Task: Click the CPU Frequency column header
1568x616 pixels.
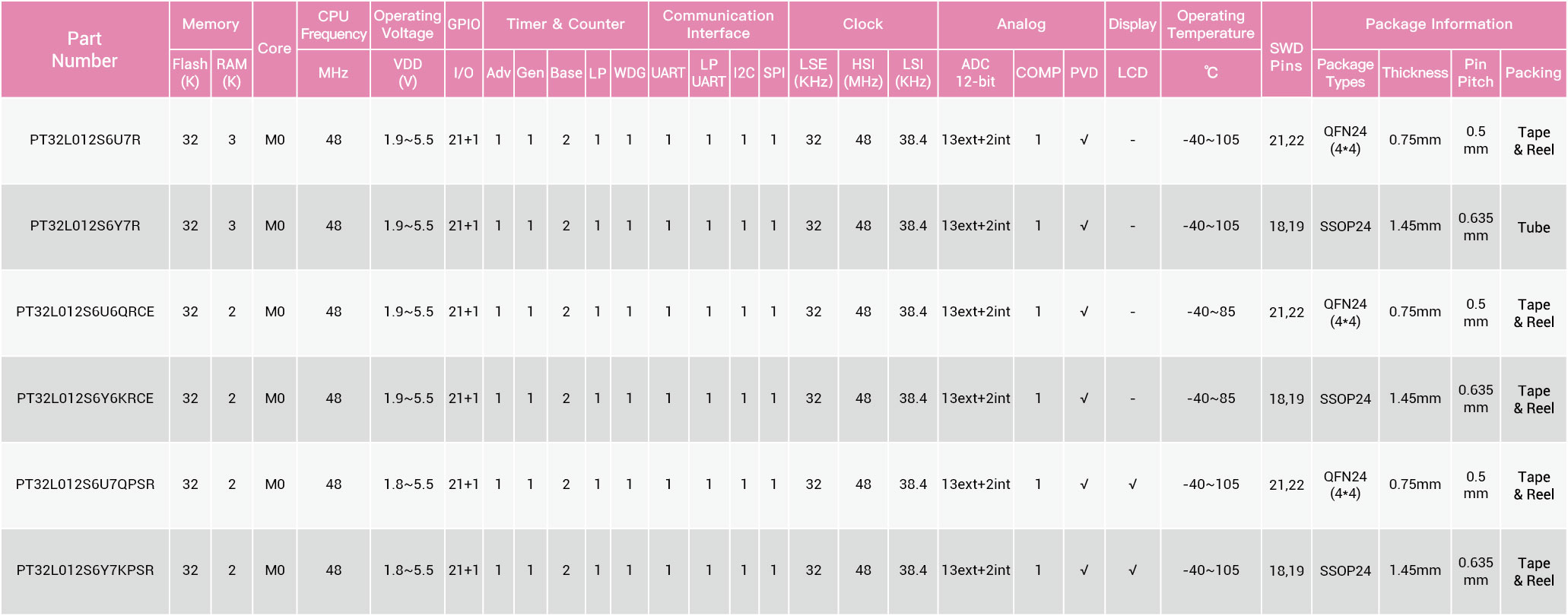Action: coord(333,25)
